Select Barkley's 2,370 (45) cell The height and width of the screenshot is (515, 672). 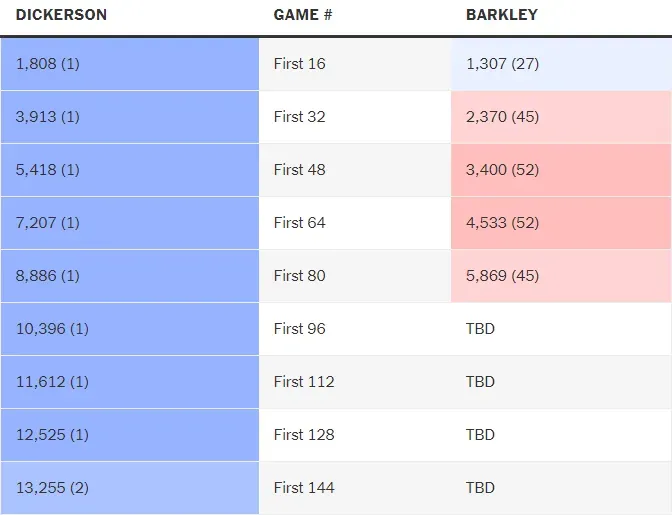click(502, 117)
